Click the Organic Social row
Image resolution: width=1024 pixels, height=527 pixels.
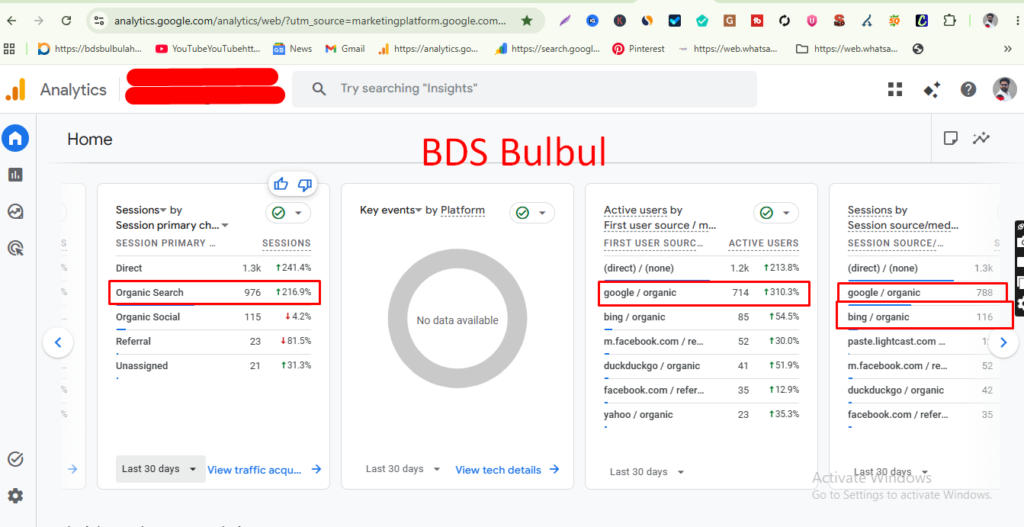pos(213,317)
